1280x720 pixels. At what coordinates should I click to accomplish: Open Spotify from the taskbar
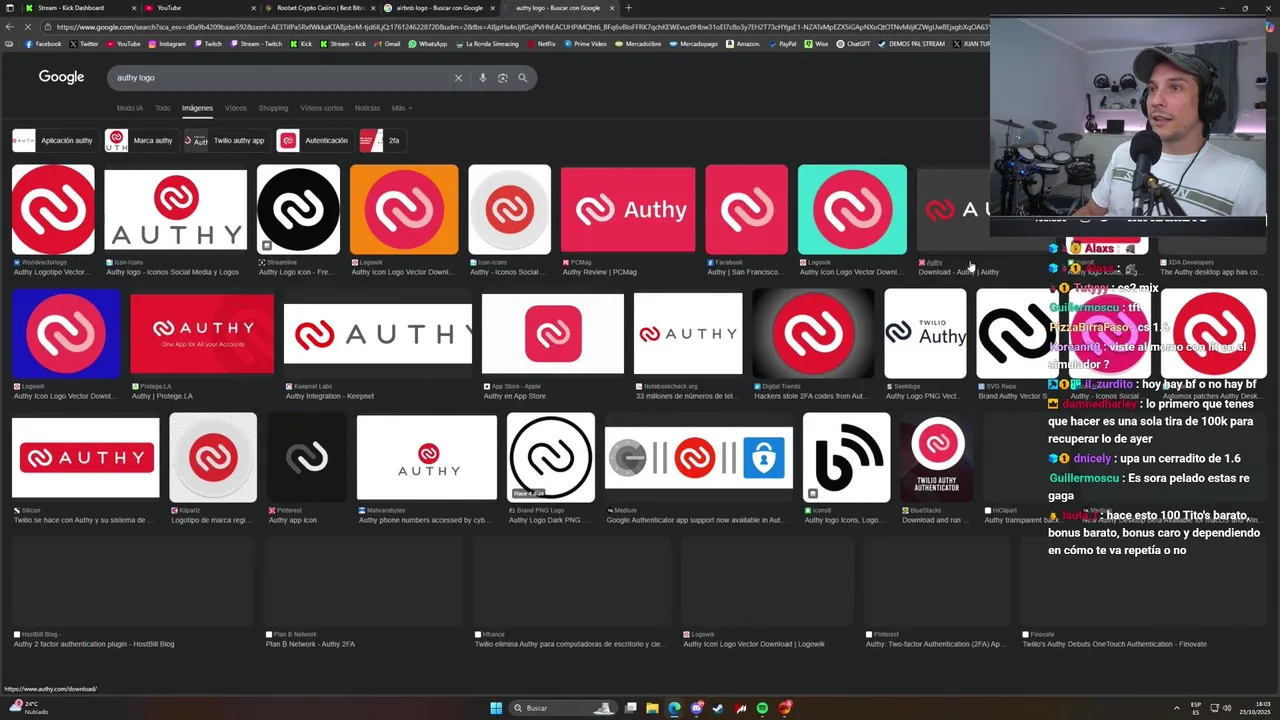pos(762,708)
